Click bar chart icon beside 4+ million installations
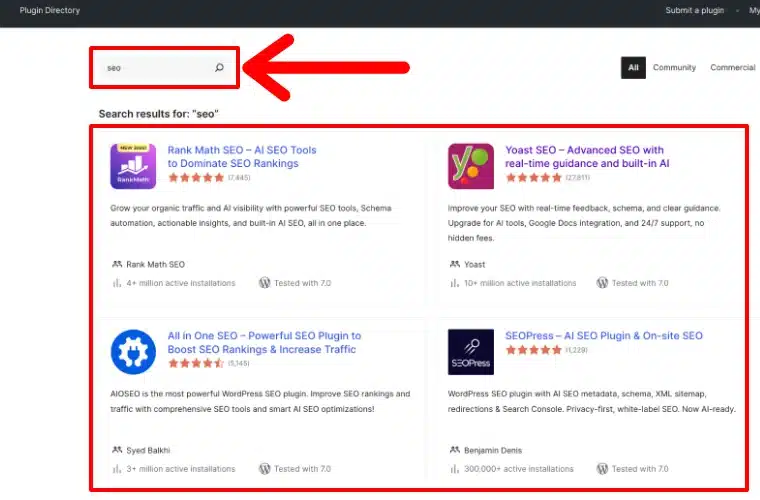The width and height of the screenshot is (760, 500). [116, 283]
